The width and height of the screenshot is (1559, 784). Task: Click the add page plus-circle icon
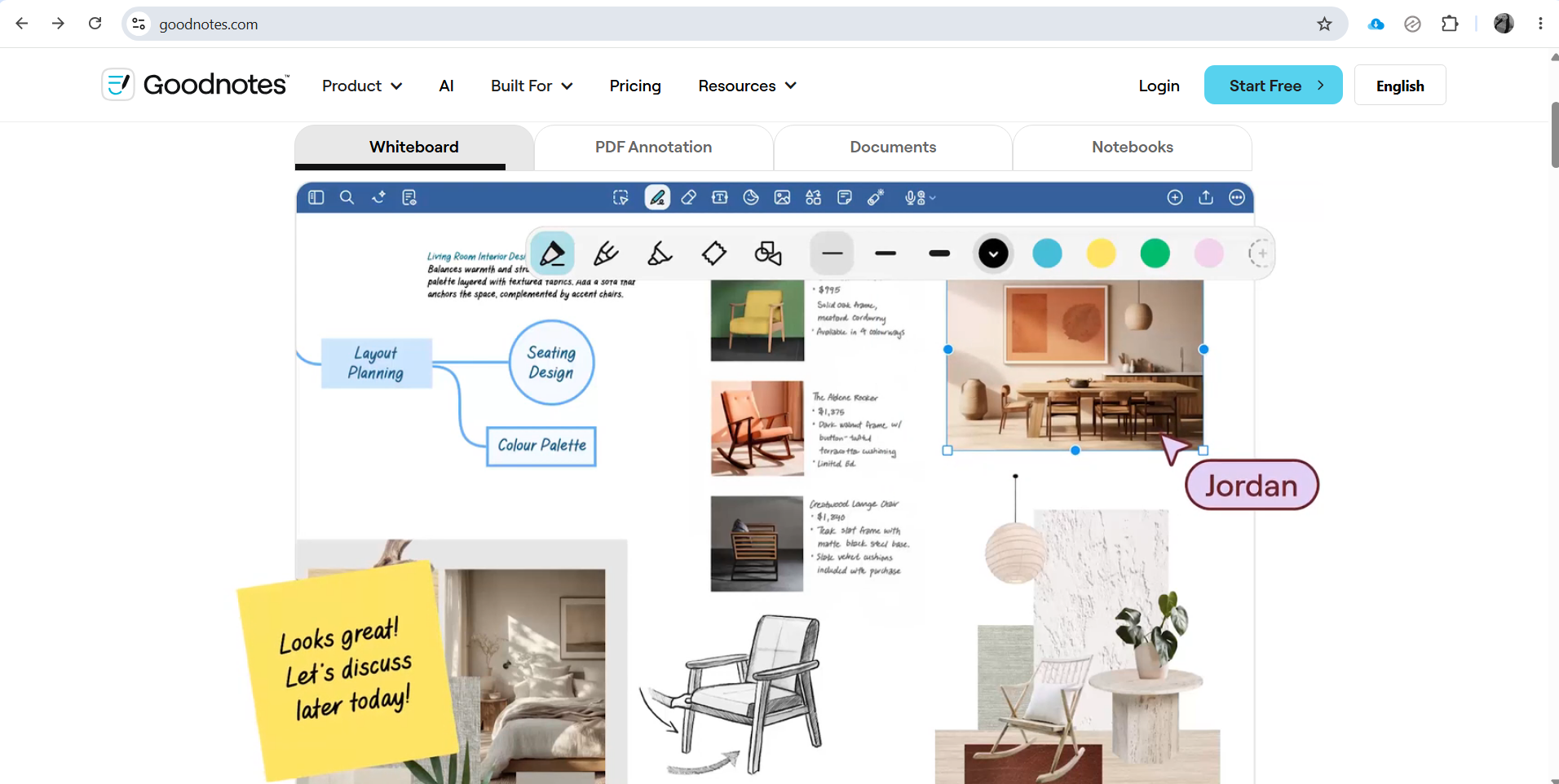click(x=1175, y=197)
